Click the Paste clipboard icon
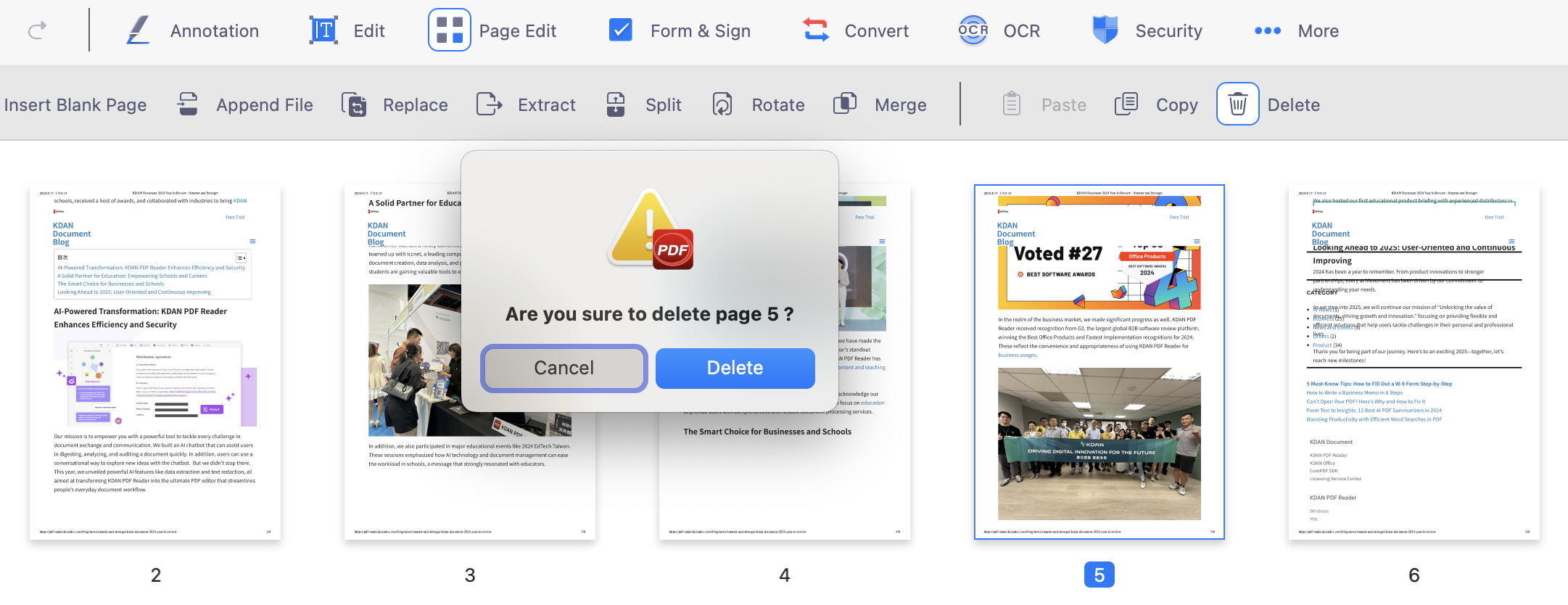 1012,104
